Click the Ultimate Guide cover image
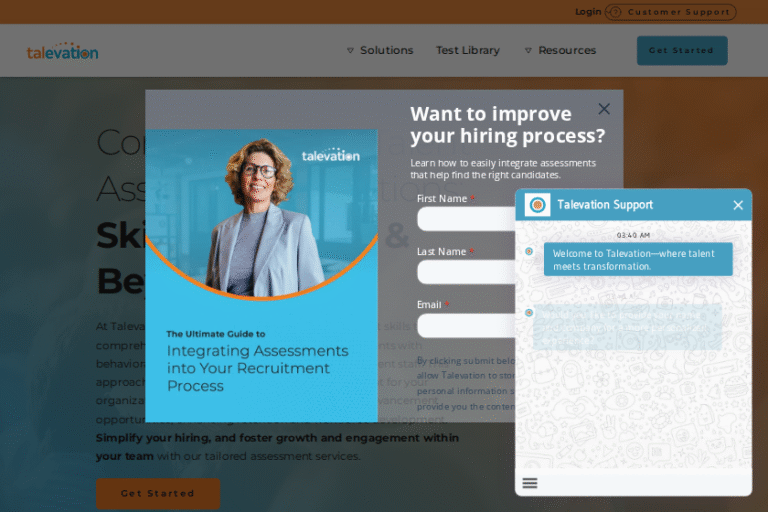Screen dimensions: 768x512 pyautogui.click(x=262, y=275)
